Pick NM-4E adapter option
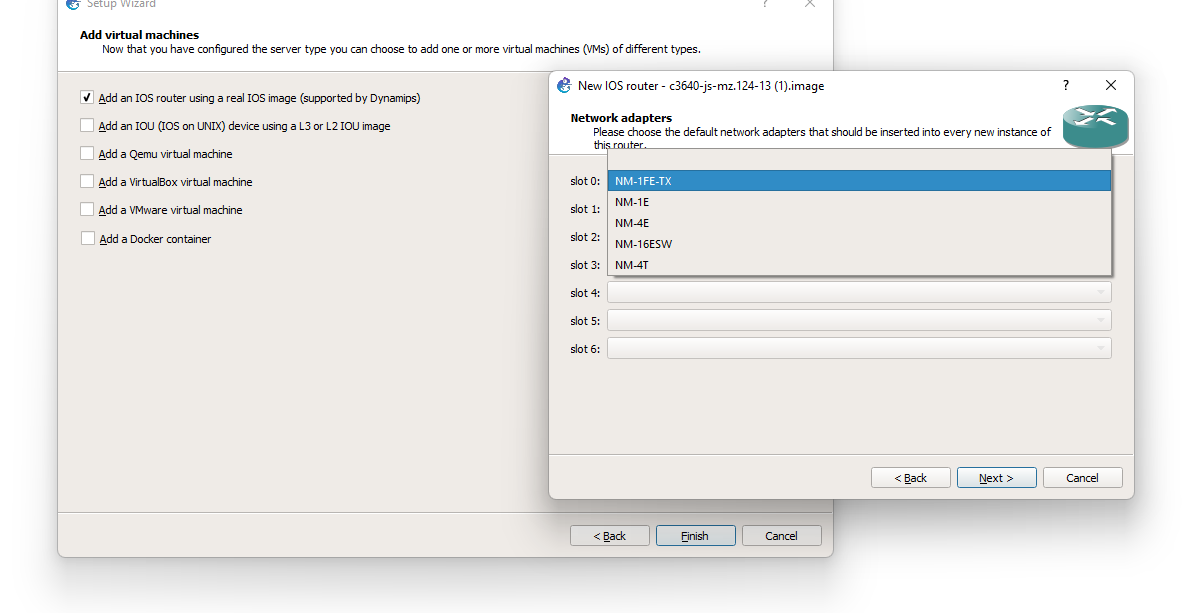This screenshot has height=613, width=1200. 860,223
